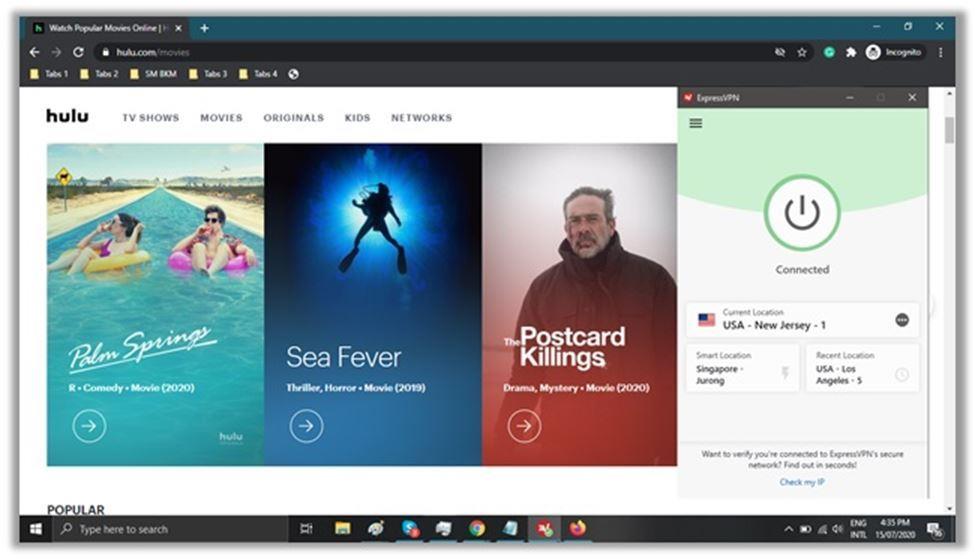Open the Tabs 3 bookmark folder
The width and height of the screenshot is (975, 559).
(x=208, y=74)
